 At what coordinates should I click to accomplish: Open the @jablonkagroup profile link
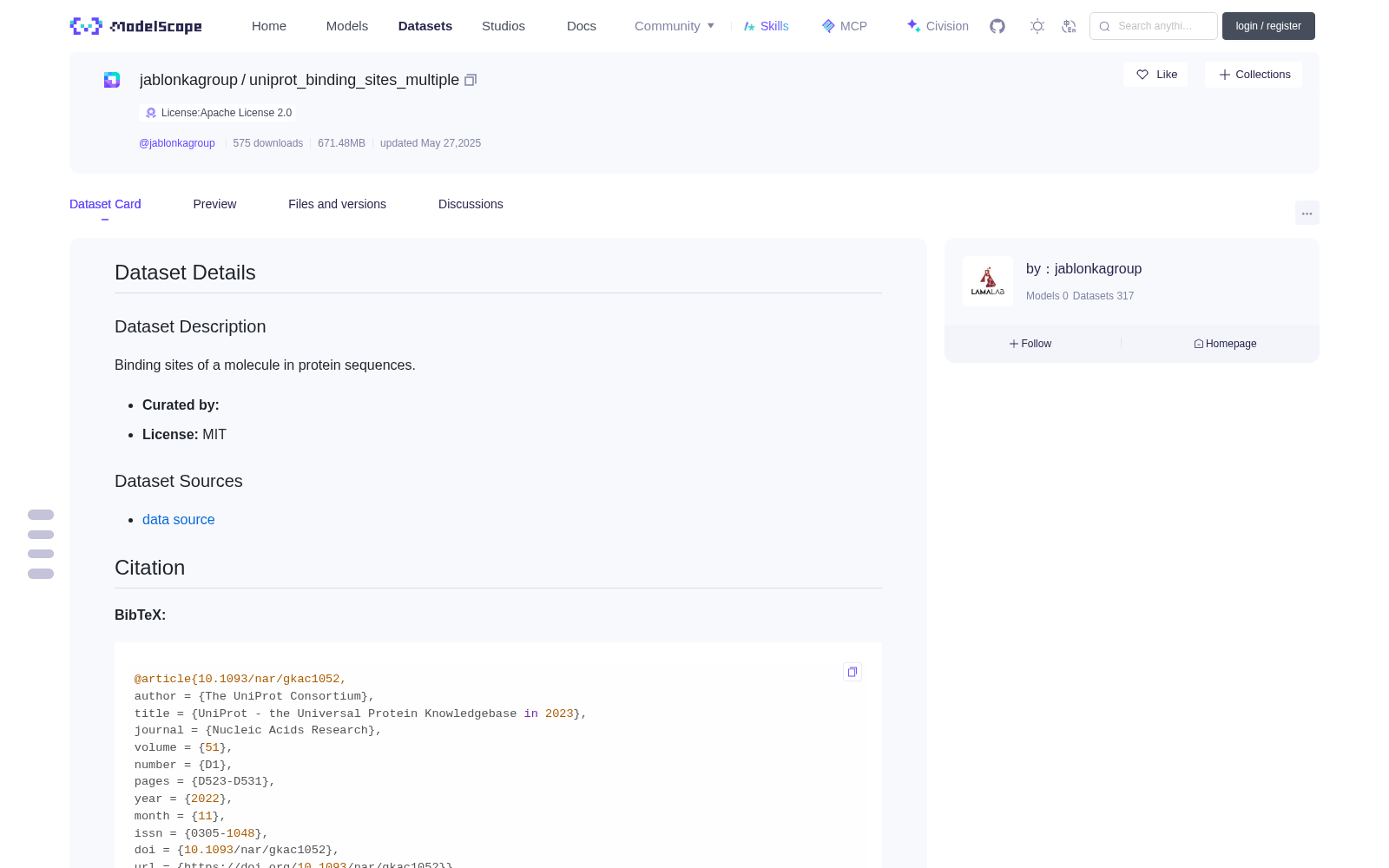(177, 143)
